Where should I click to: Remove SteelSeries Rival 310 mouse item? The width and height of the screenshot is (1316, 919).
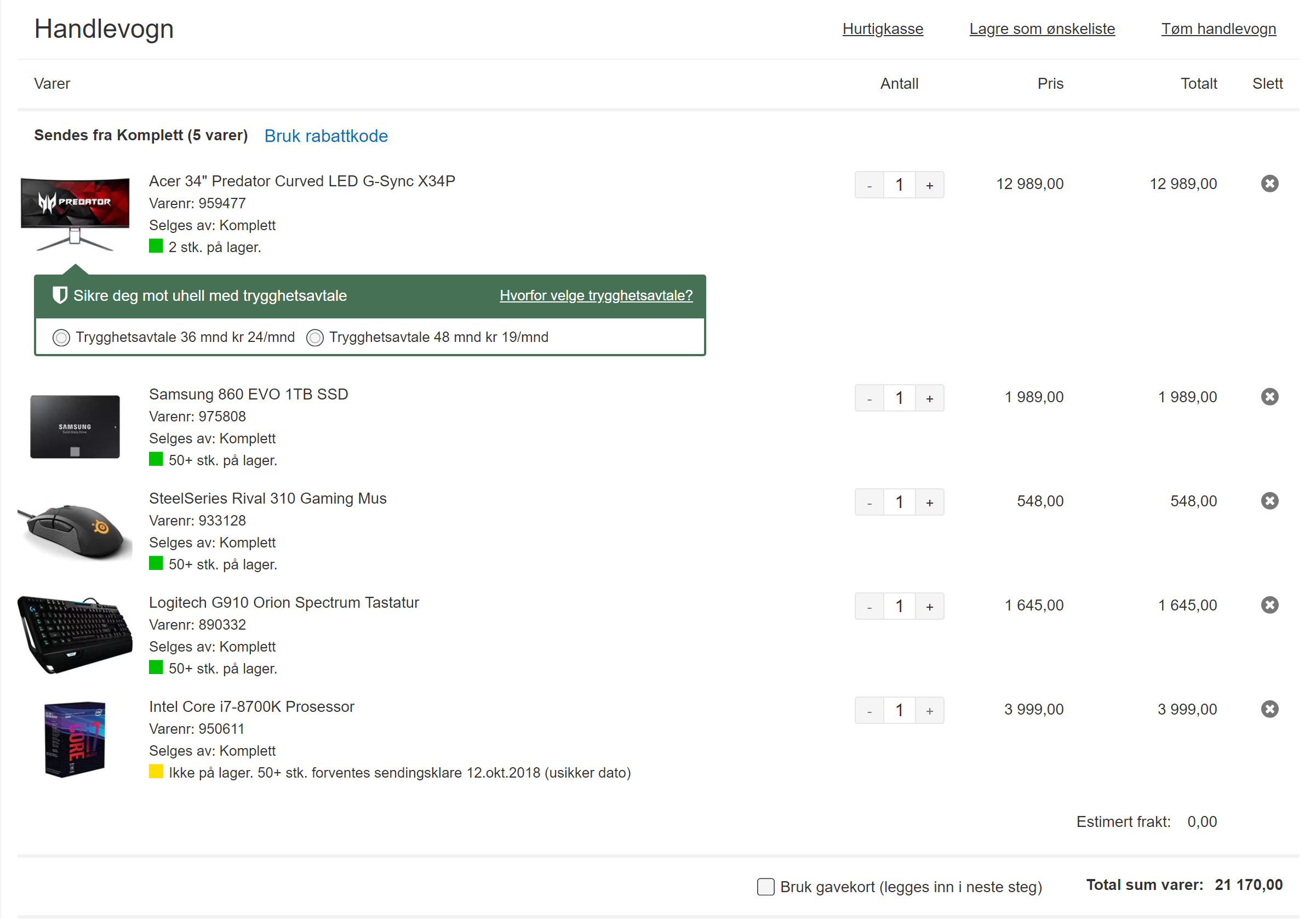pos(1269,501)
